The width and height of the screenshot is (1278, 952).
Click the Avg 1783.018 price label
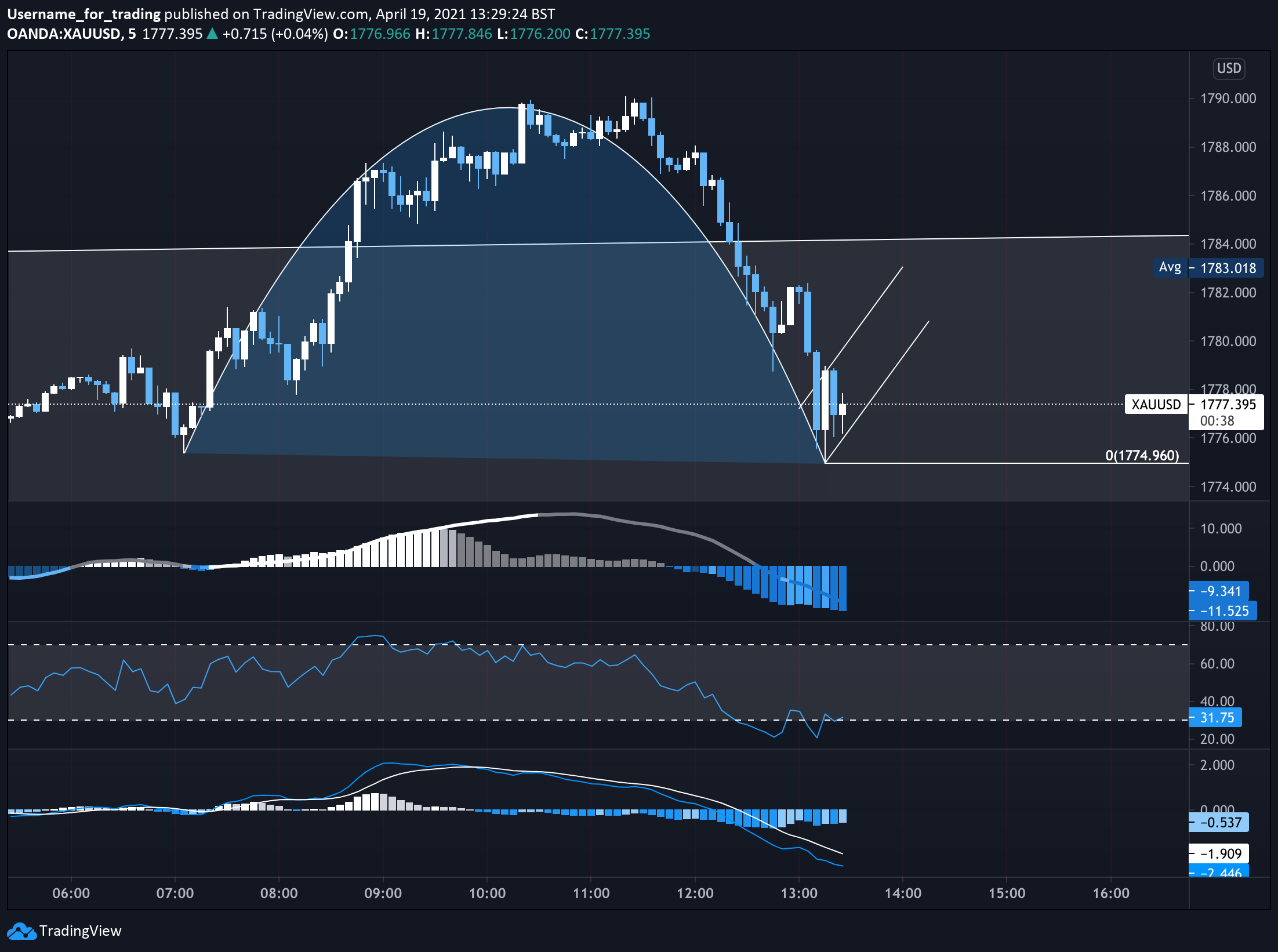click(x=1207, y=268)
